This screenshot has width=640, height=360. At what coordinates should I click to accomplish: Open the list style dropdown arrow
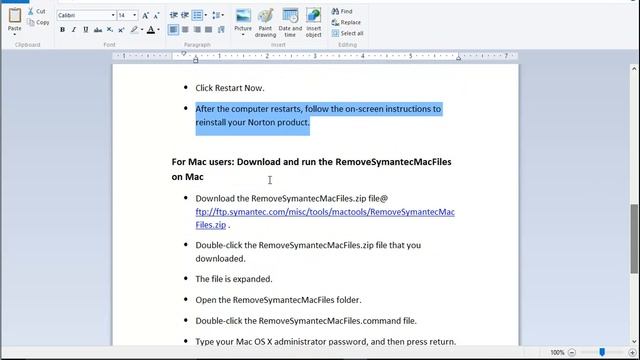pyautogui.click(x=205, y=16)
